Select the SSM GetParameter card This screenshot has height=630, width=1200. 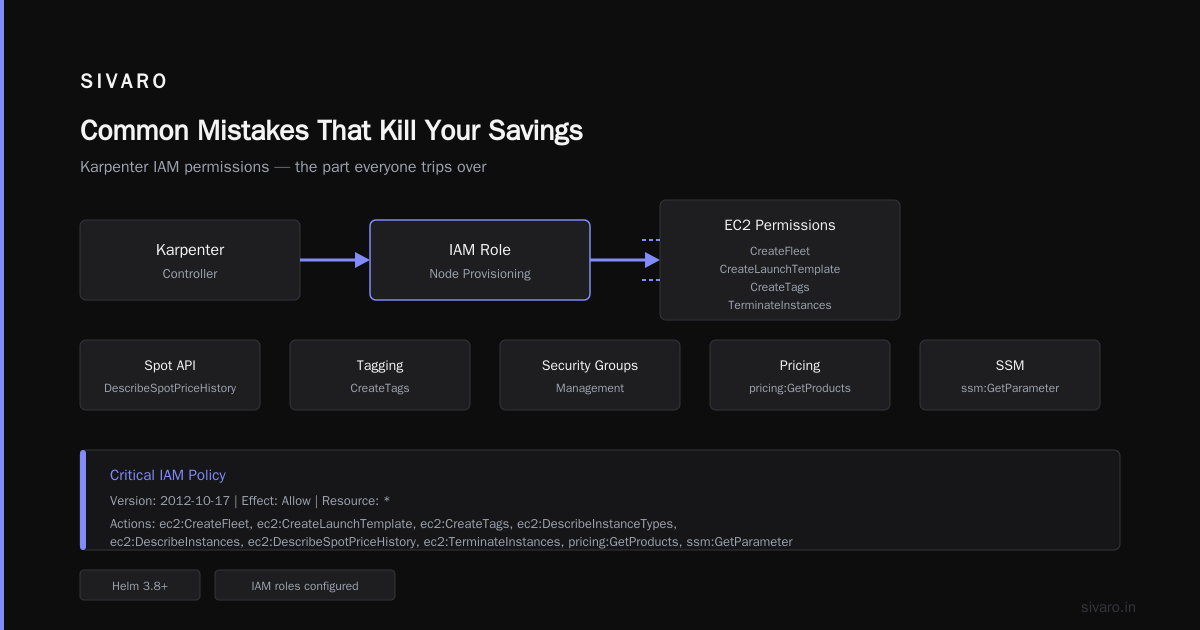click(x=1010, y=375)
